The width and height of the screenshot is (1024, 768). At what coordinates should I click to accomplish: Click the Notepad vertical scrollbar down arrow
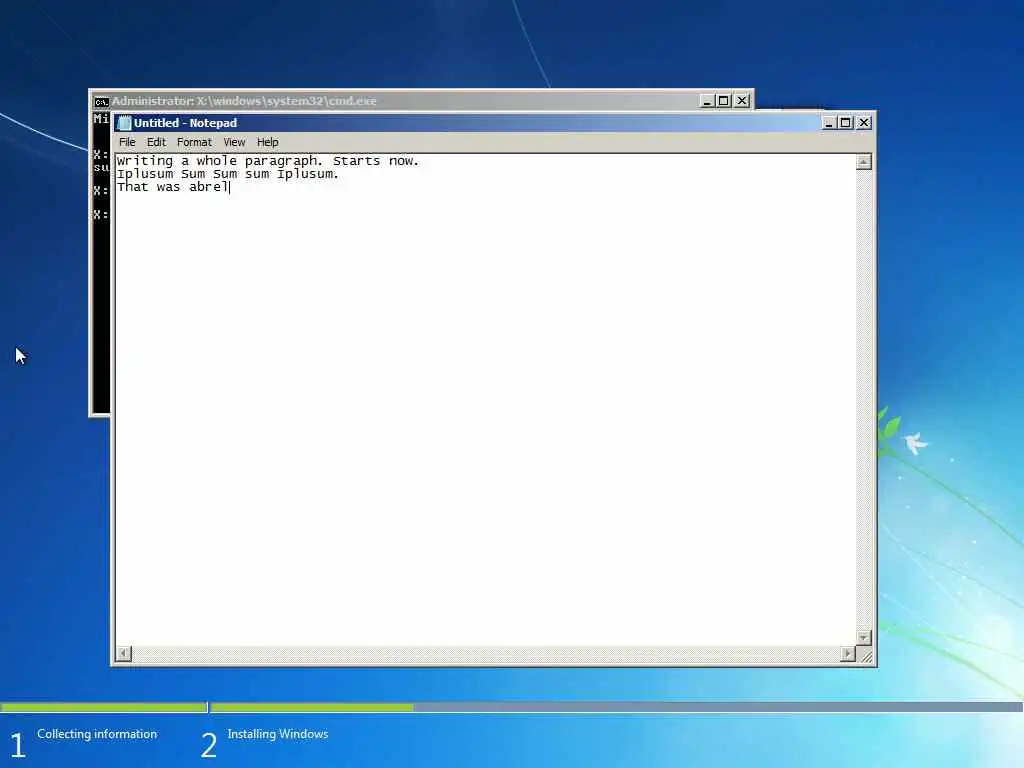(x=863, y=637)
